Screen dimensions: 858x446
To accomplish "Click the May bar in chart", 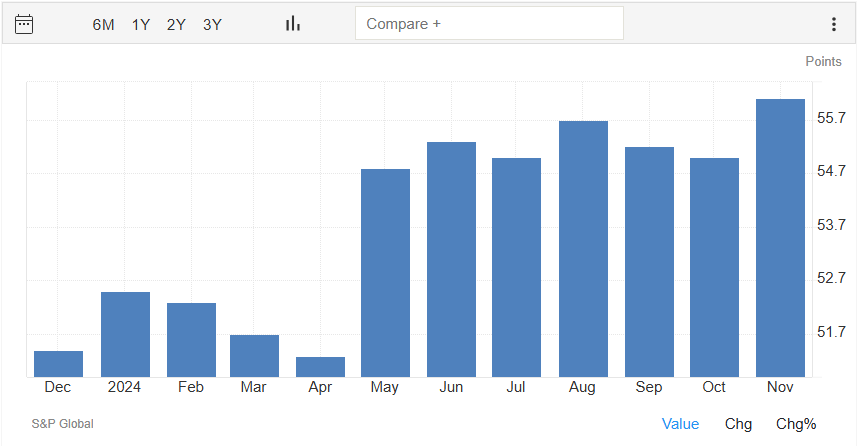I will click(385, 273).
